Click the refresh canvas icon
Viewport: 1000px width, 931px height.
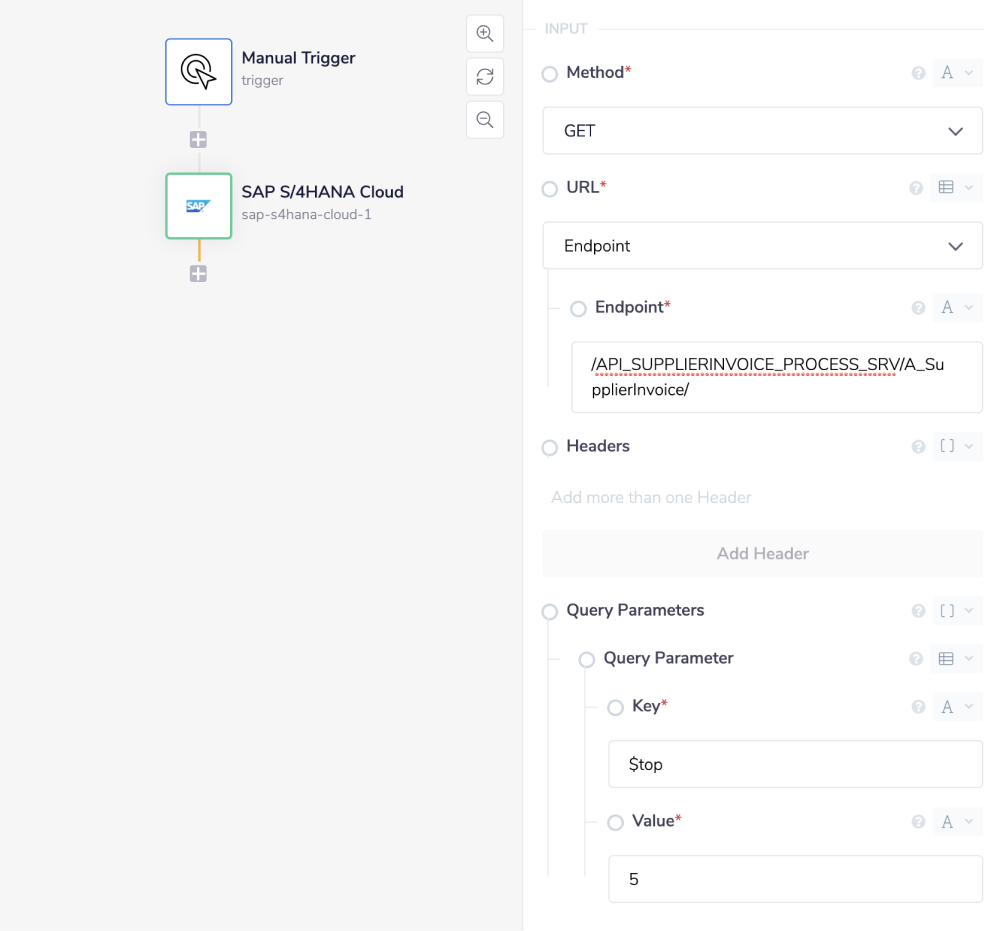click(x=485, y=76)
